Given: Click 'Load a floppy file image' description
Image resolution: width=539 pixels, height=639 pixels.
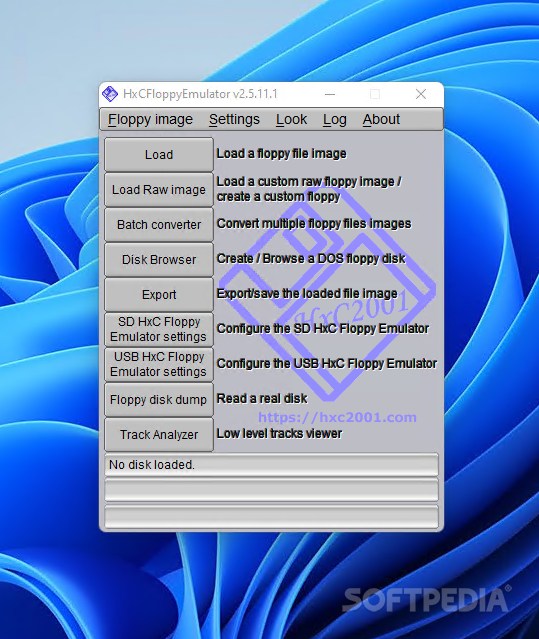Looking at the screenshot, I should [281, 154].
